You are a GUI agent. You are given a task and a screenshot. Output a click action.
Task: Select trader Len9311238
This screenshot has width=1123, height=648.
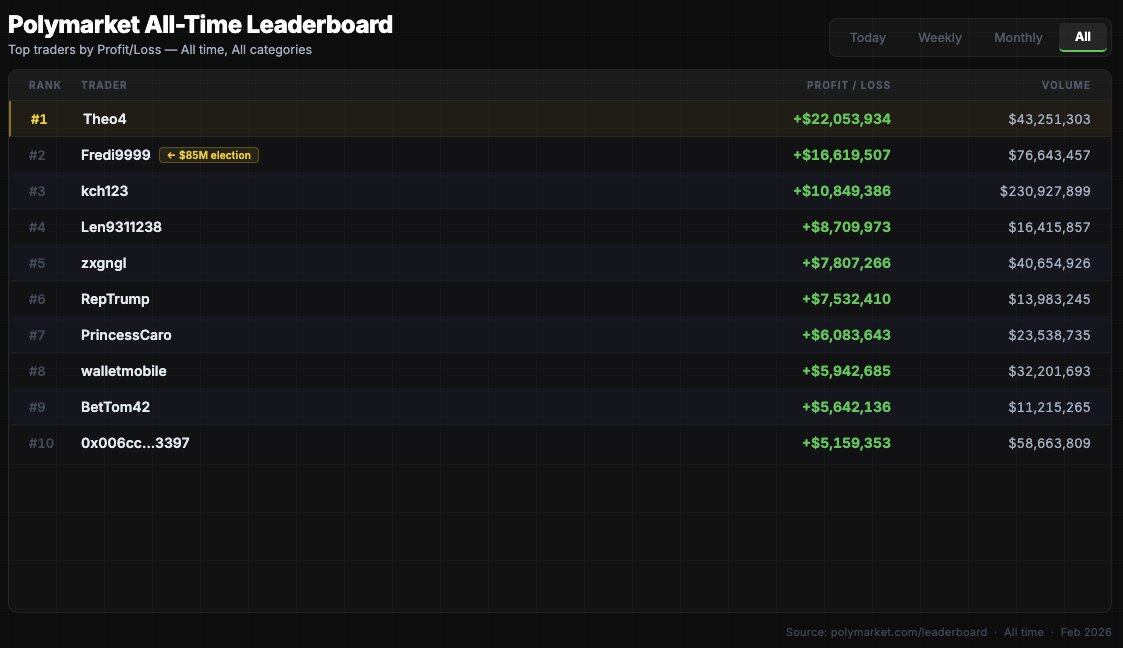click(121, 227)
